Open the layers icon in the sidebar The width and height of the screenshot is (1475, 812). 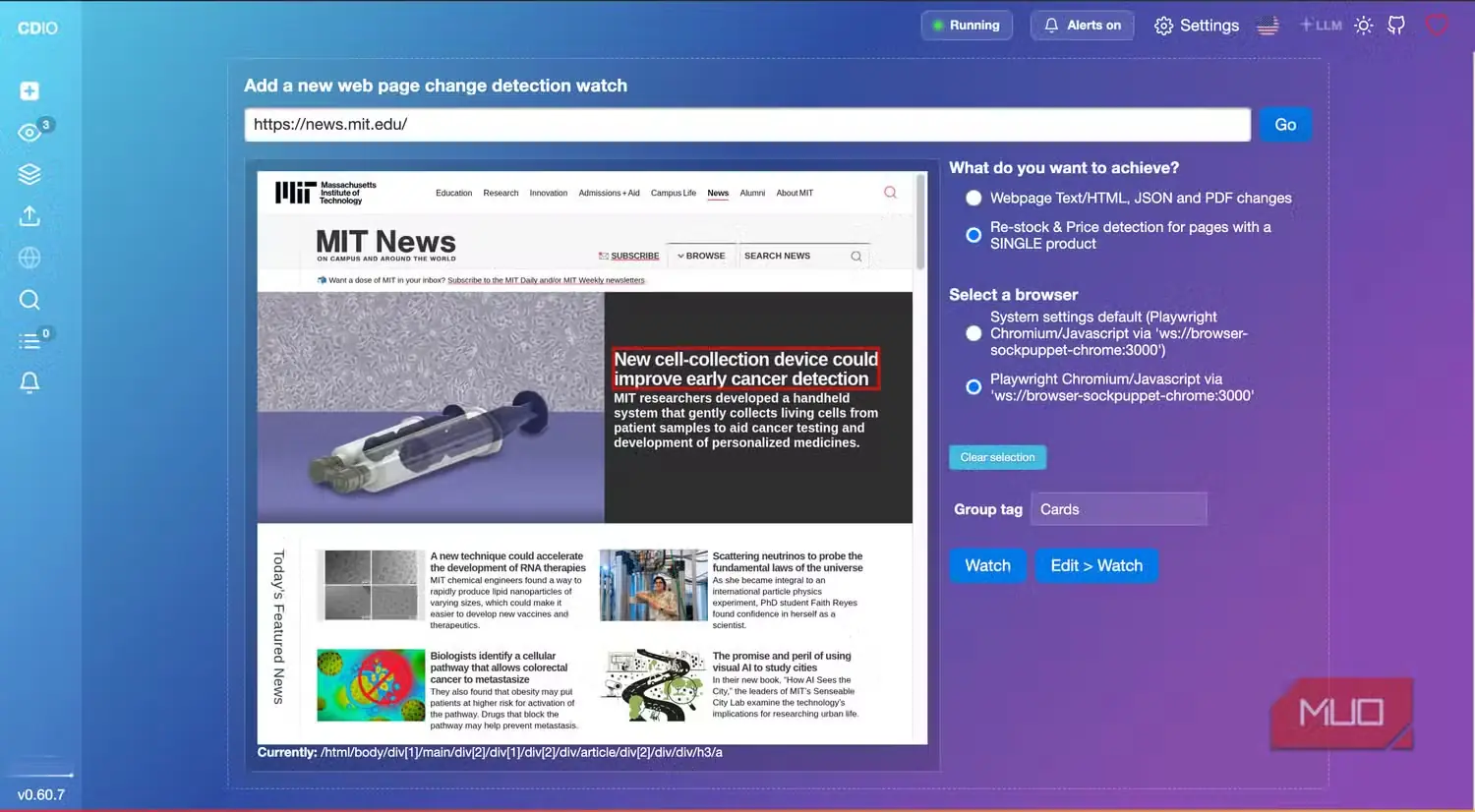click(x=29, y=174)
